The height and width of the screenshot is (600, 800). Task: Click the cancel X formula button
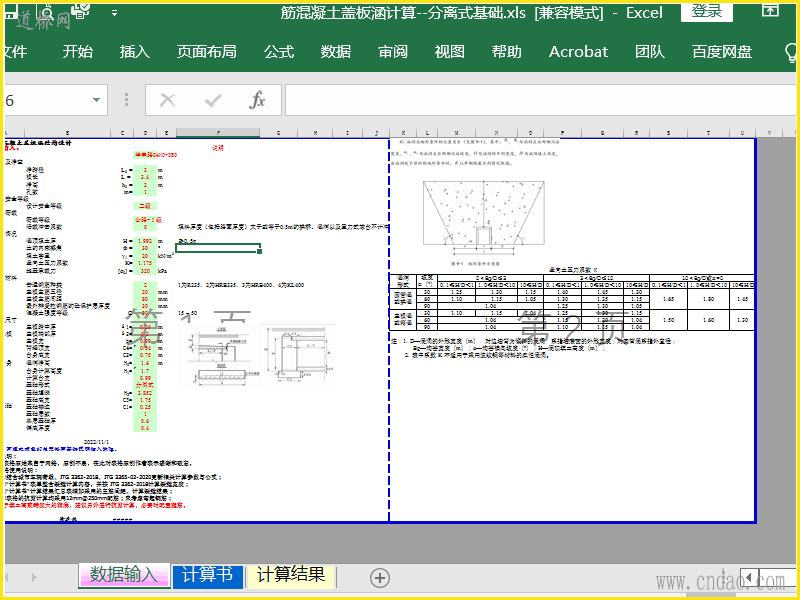click(x=167, y=100)
